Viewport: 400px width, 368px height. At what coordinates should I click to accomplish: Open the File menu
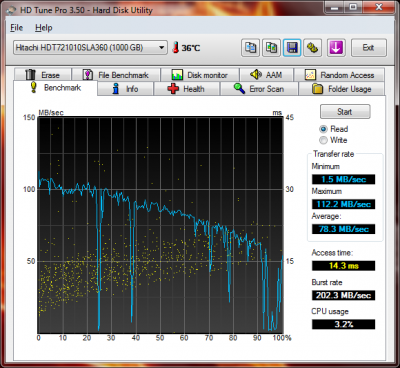tap(17, 28)
